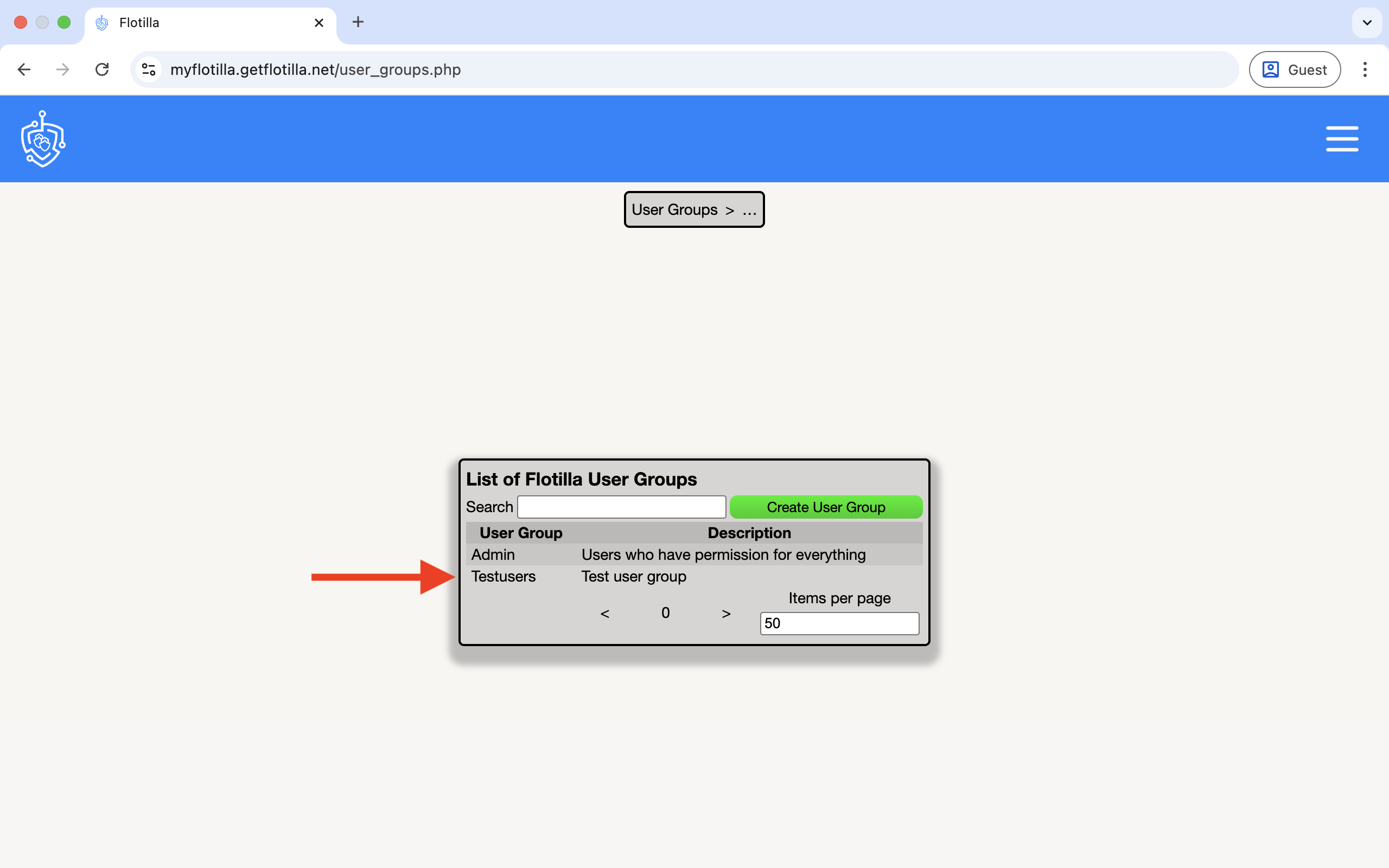Open Chrome three-dot menu
Image resolution: width=1389 pixels, height=868 pixels.
tap(1365, 69)
